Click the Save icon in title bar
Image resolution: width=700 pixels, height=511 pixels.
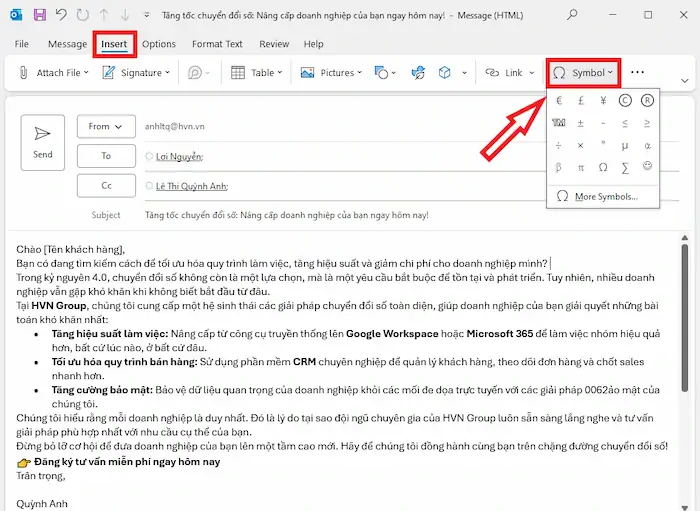40,16
